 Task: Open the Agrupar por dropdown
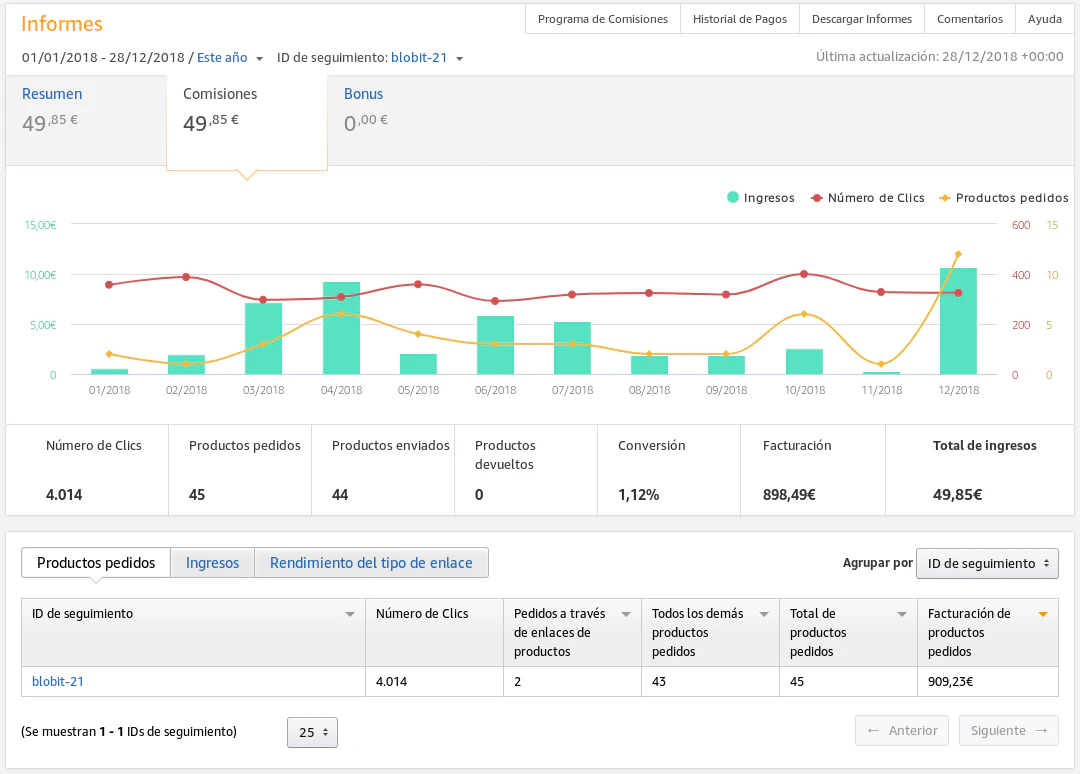tap(987, 563)
